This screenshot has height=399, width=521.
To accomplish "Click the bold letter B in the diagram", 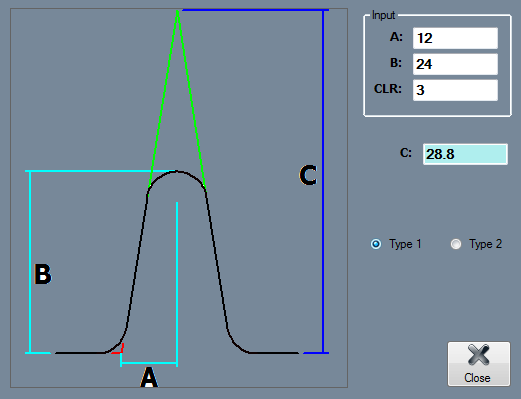I will (43, 274).
